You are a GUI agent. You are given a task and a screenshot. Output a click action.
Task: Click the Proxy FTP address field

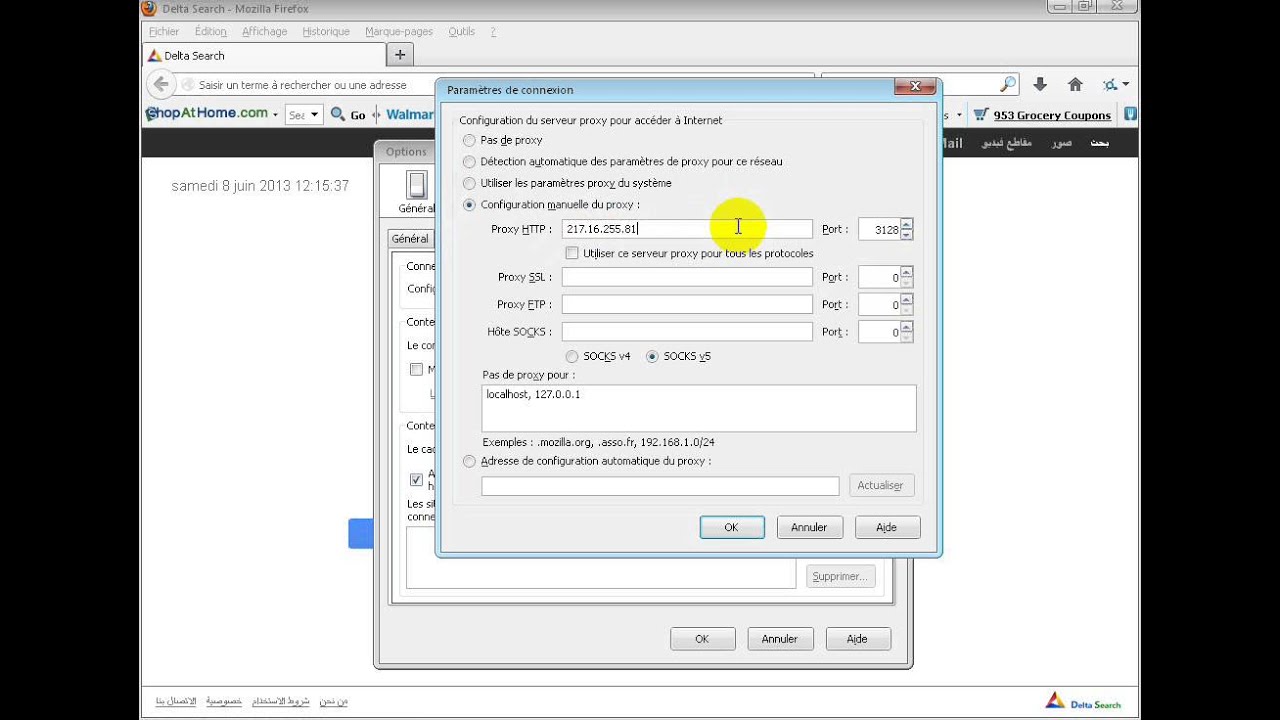[687, 304]
